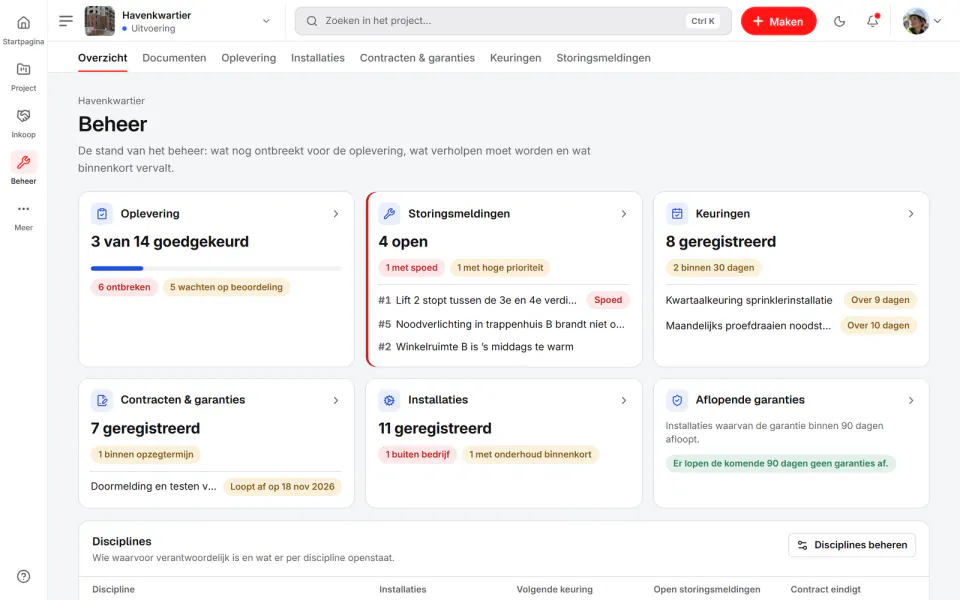Open the help question mark icon
This screenshot has width=960, height=600.
tap(23, 576)
